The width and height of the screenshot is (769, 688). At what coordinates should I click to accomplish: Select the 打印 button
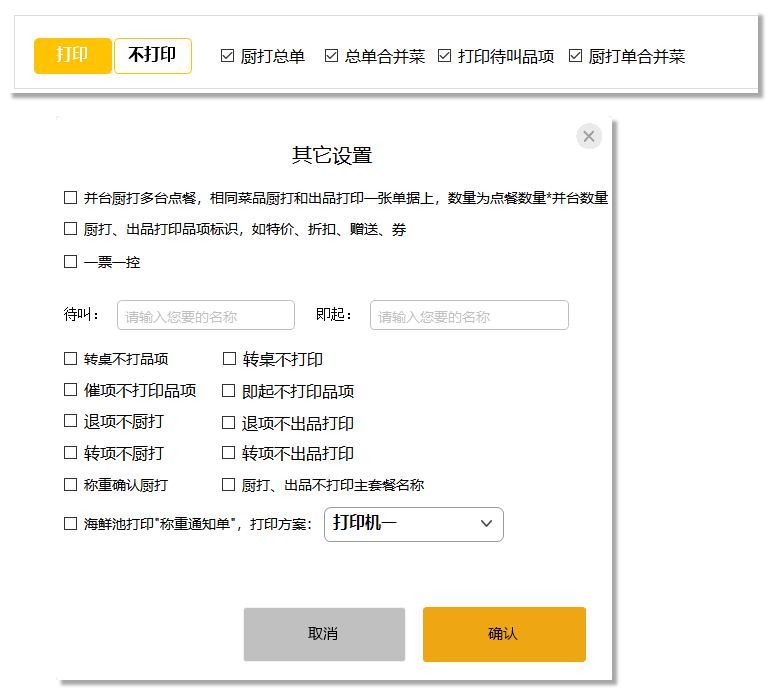point(73,56)
